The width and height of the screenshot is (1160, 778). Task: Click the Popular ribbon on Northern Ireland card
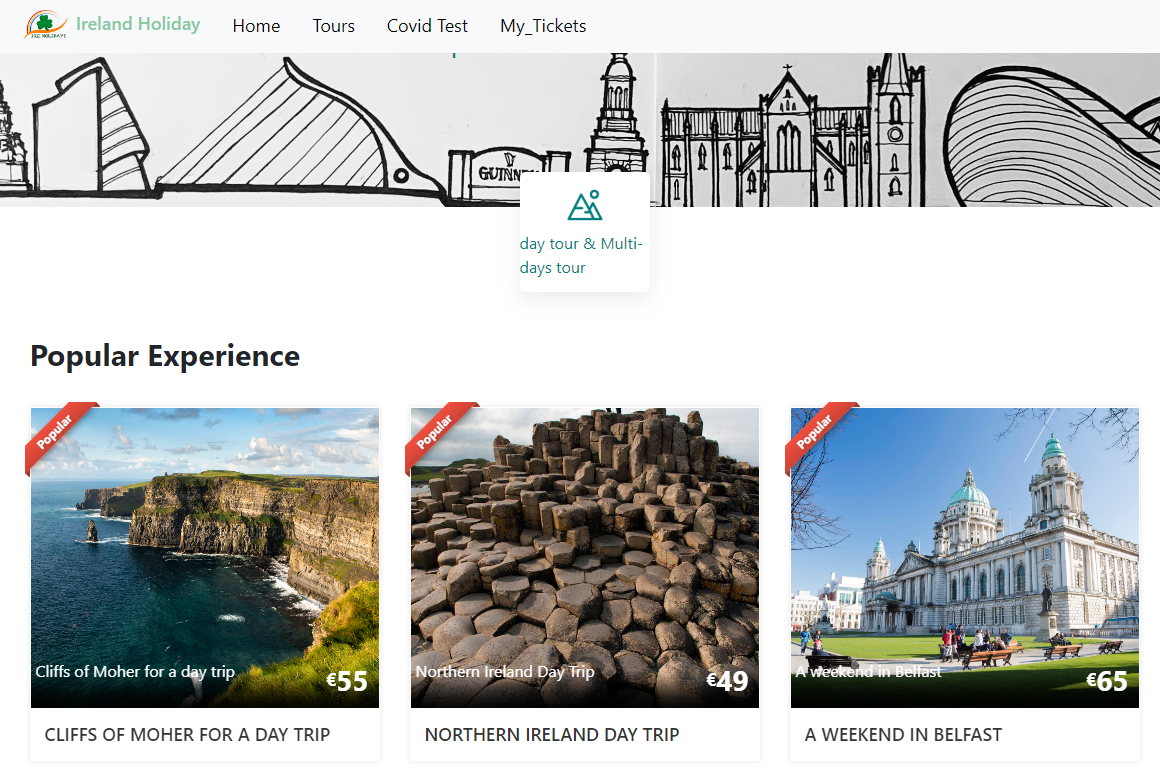pyautogui.click(x=435, y=432)
